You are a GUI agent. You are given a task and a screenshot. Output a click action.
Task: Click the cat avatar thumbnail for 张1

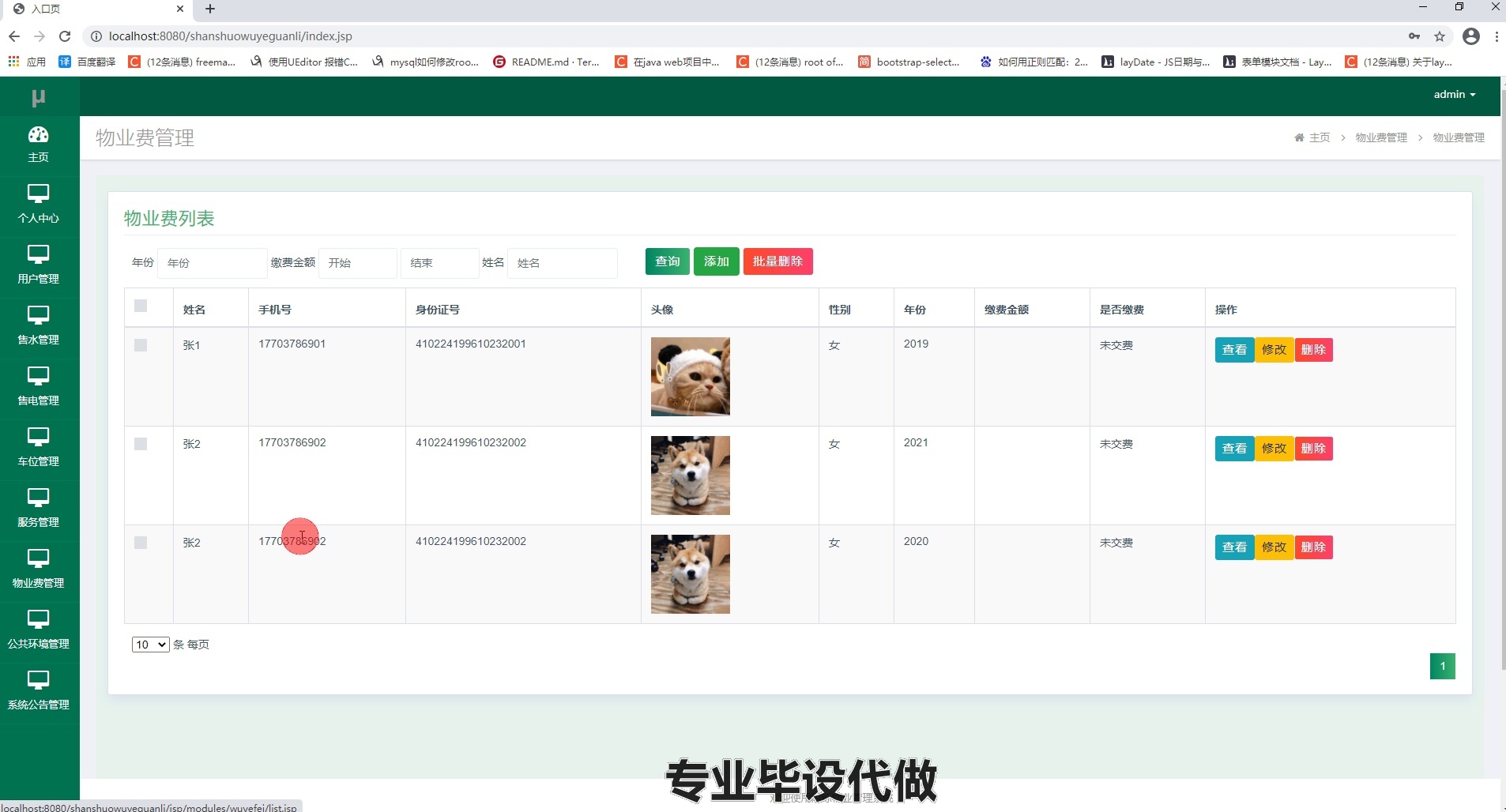point(691,377)
